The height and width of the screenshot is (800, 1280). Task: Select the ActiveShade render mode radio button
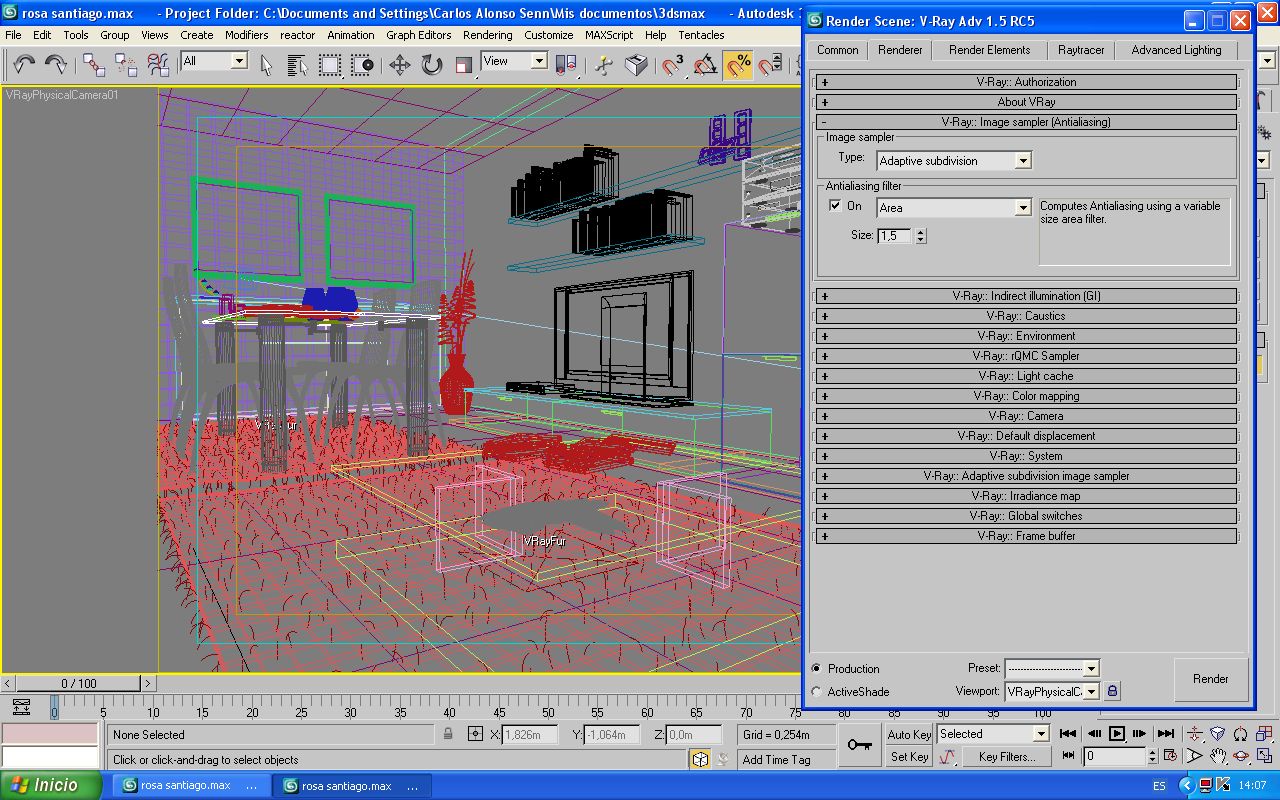(x=817, y=691)
